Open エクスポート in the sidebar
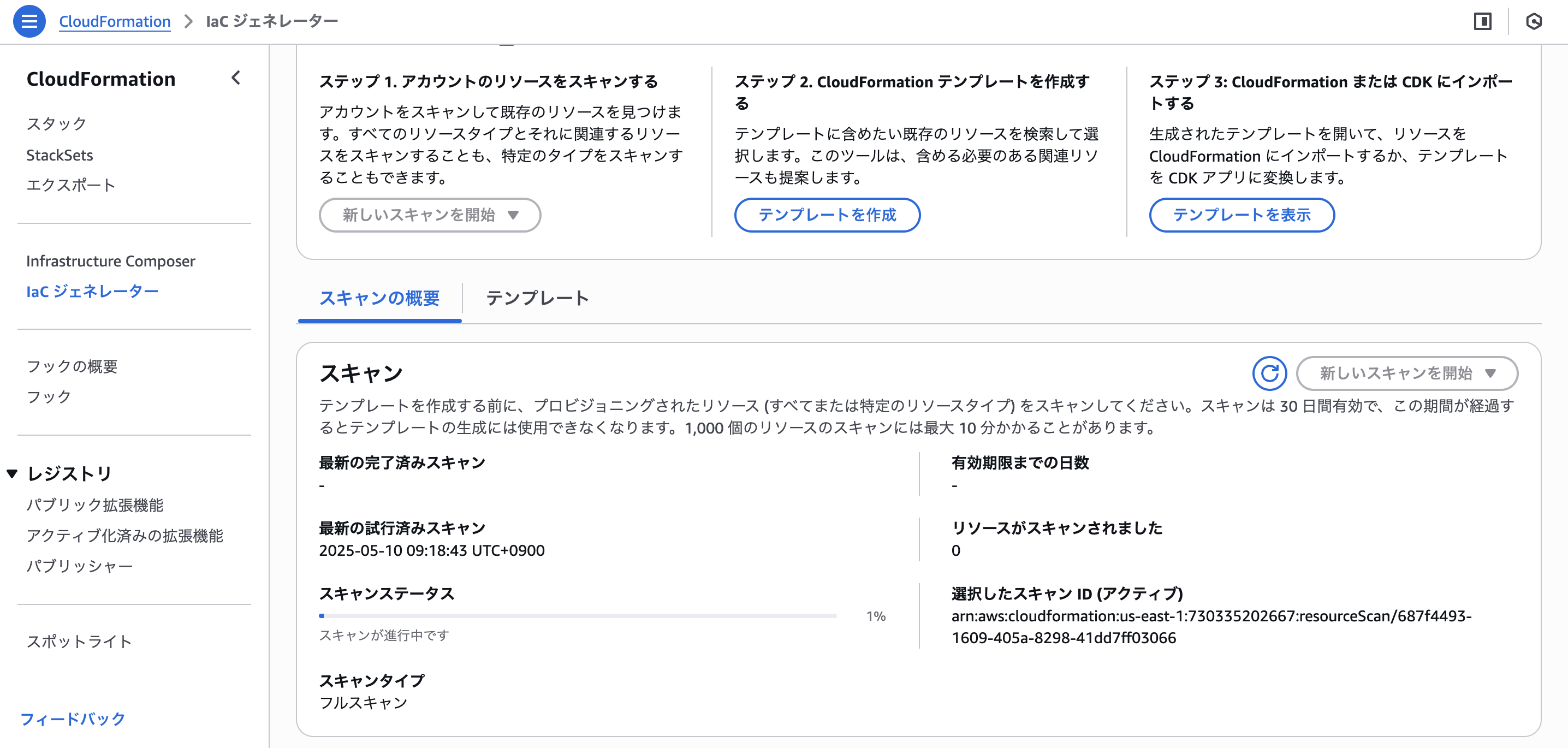Screen dimensions: 1568x748 pyautogui.click(x=71, y=185)
